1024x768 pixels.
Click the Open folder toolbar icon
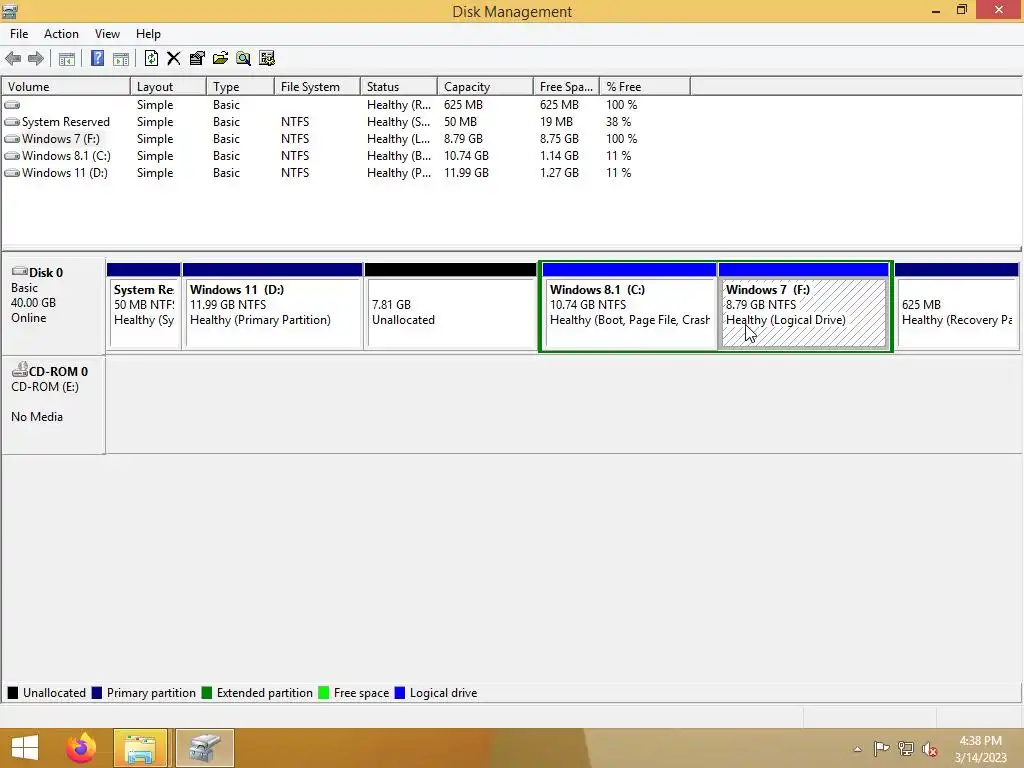point(220,59)
